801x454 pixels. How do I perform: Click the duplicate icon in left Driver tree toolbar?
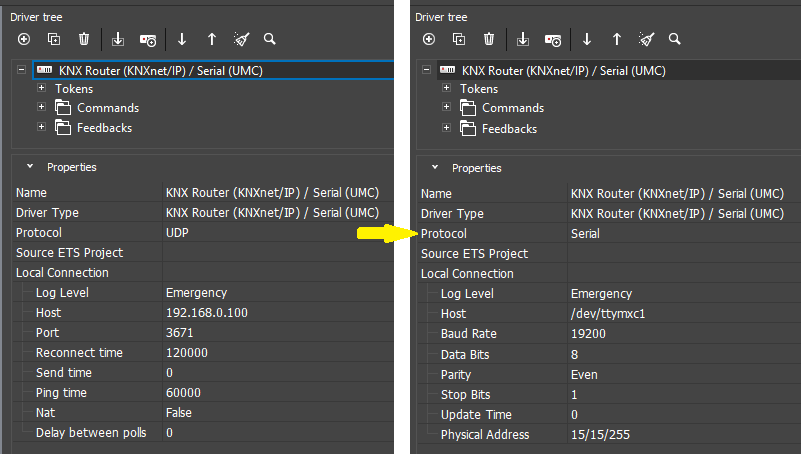[54, 39]
